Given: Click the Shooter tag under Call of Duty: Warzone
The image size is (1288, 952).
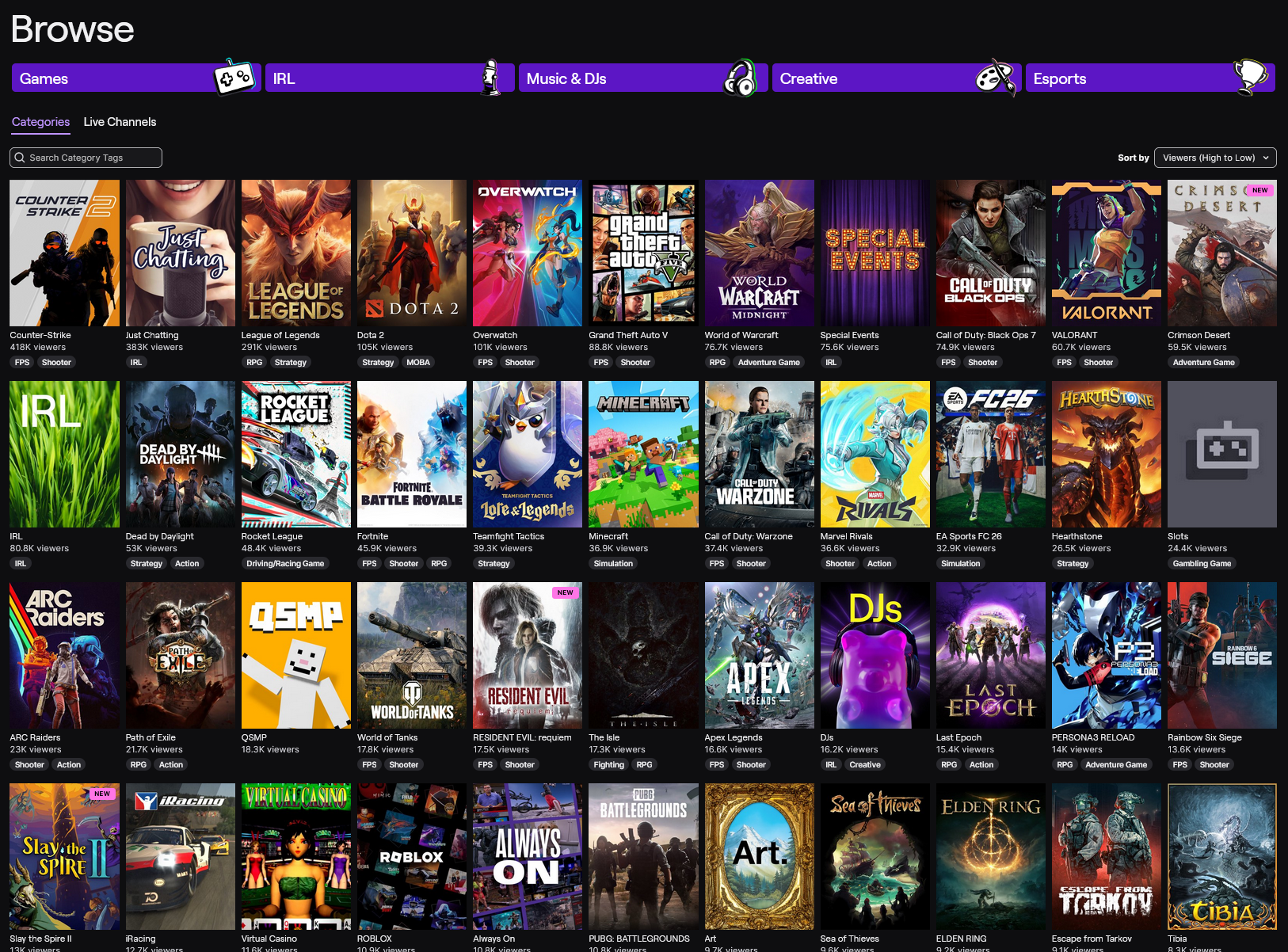Looking at the screenshot, I should (x=751, y=564).
